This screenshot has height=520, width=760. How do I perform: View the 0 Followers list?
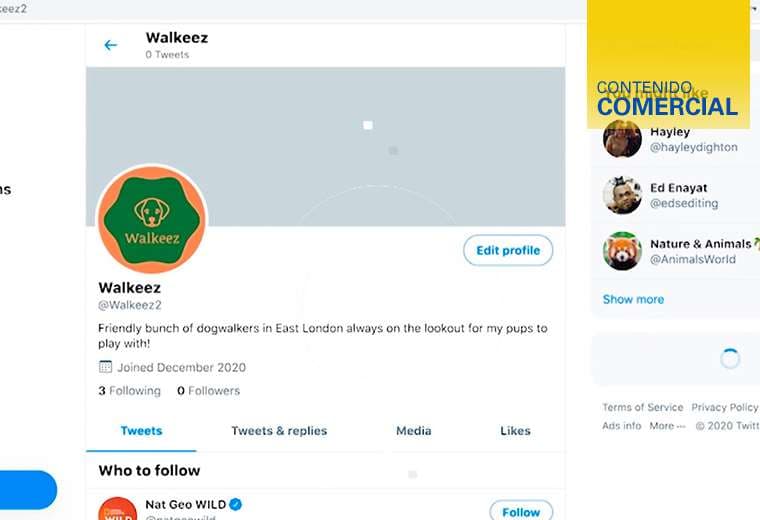208,391
